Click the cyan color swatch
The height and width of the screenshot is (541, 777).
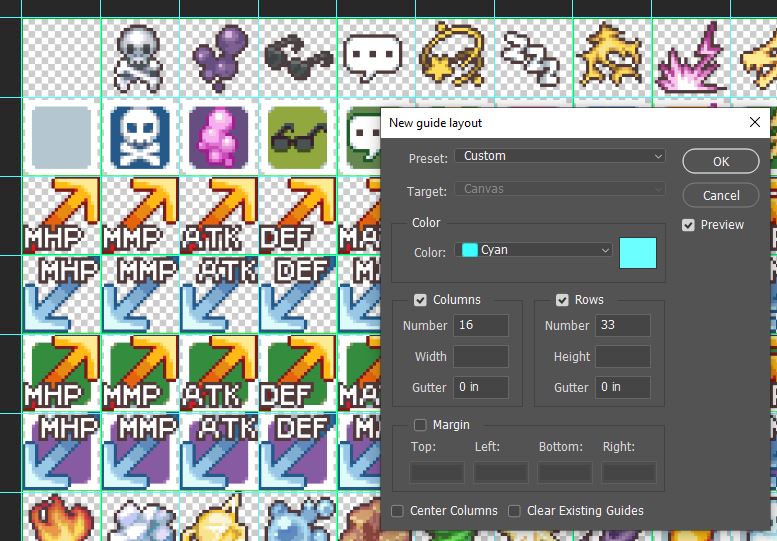coord(638,253)
